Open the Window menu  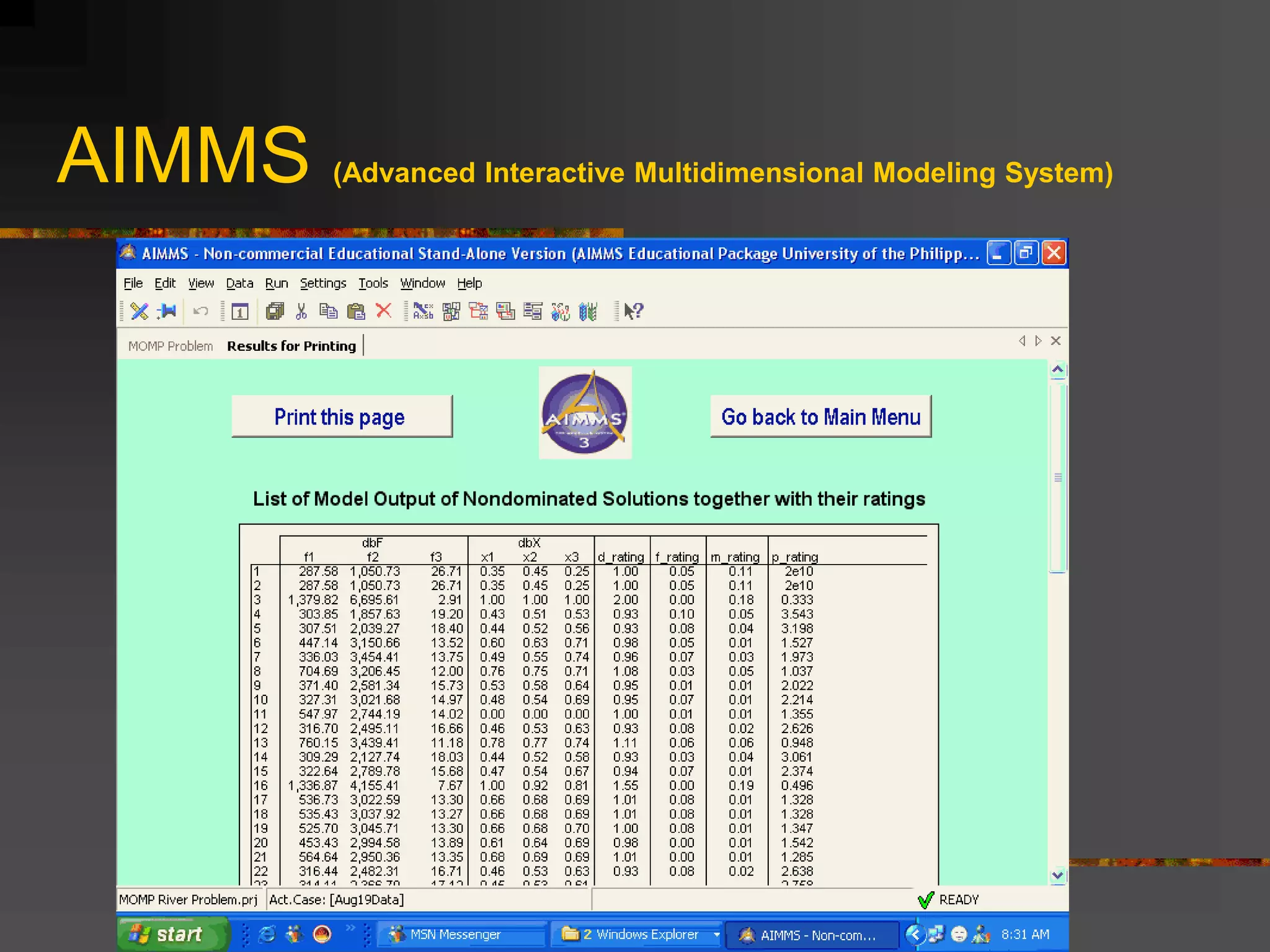tap(422, 283)
